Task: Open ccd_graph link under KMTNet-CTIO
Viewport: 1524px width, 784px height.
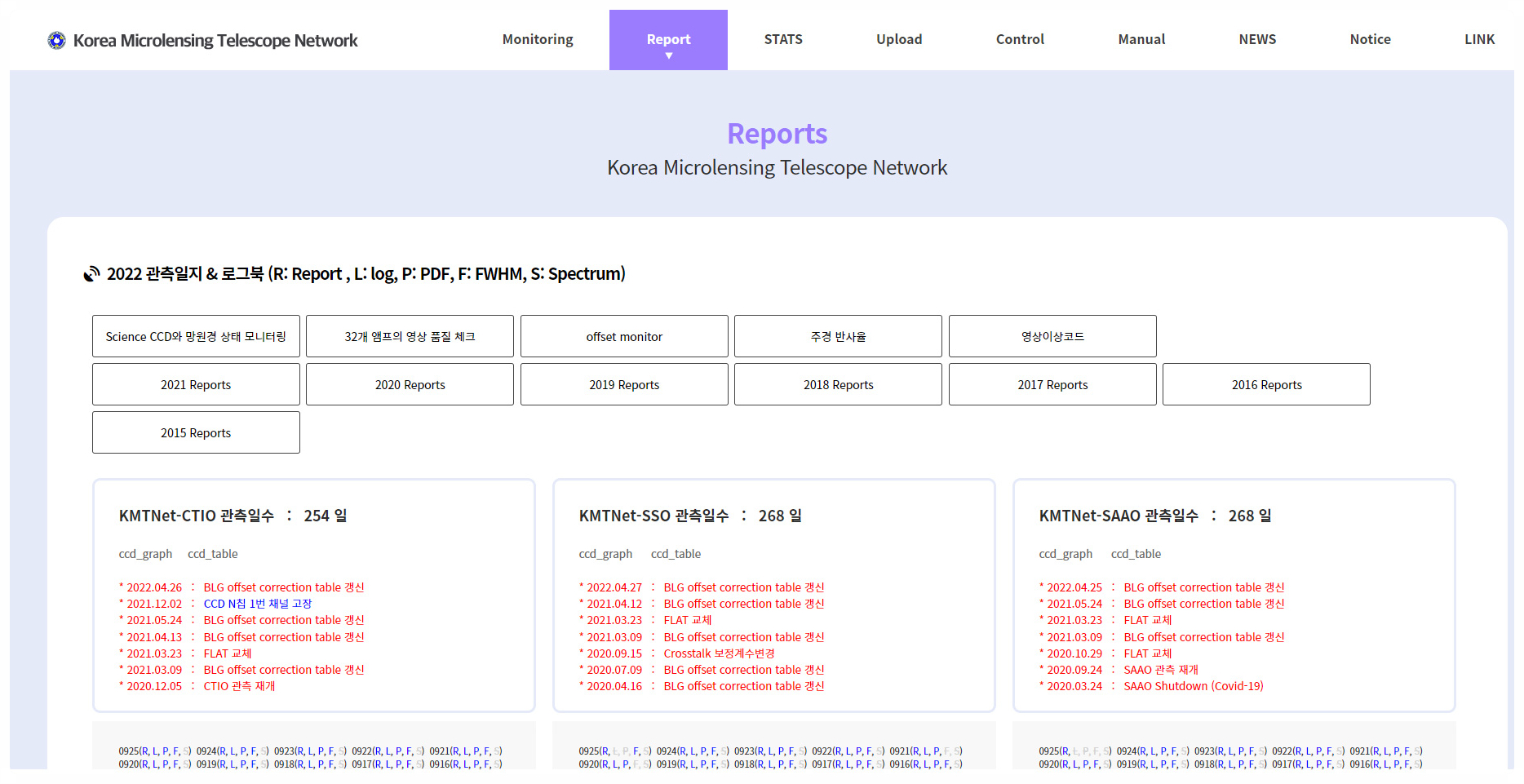Action: pos(145,554)
